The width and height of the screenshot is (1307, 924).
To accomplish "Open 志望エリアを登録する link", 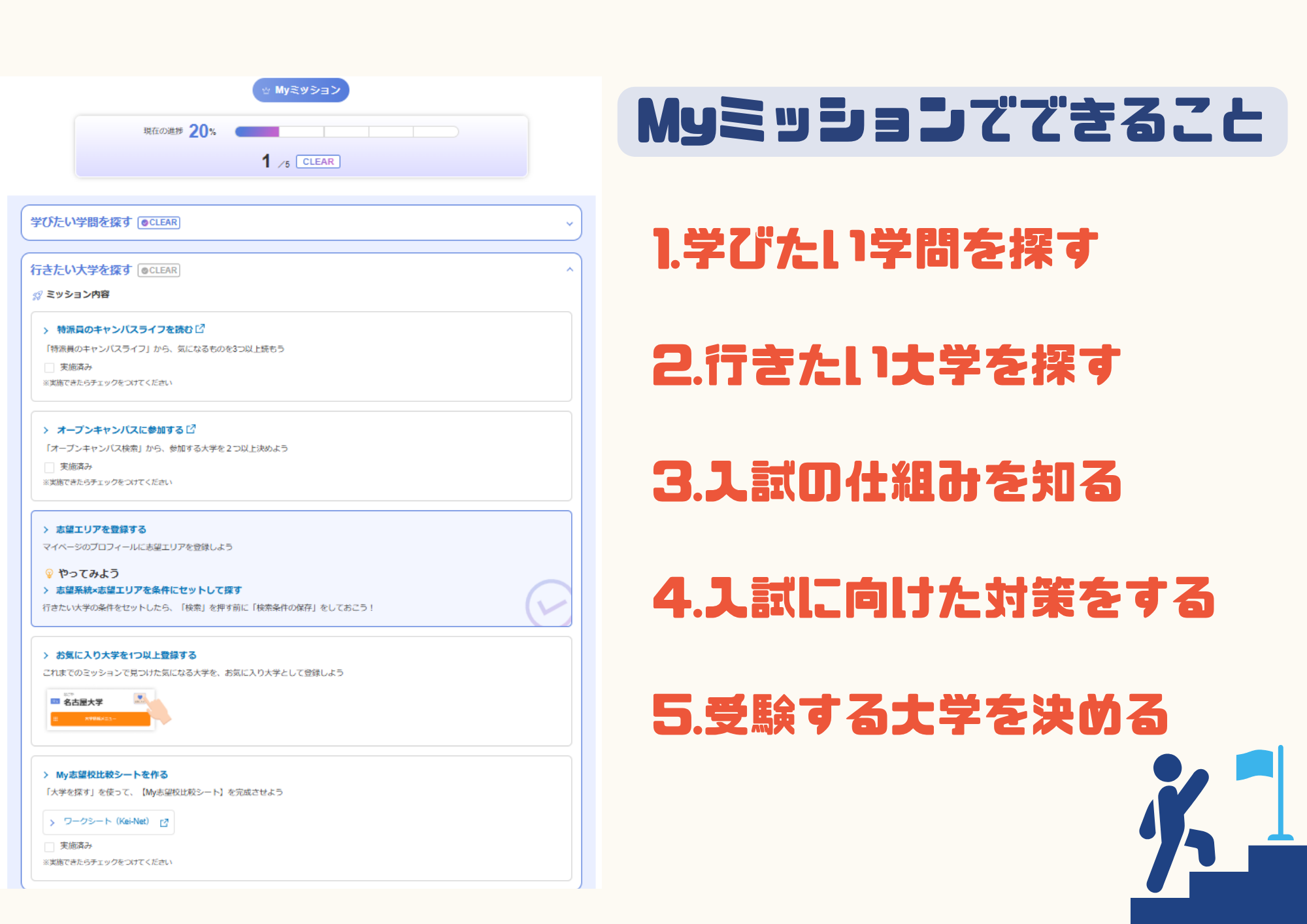I will click(101, 529).
